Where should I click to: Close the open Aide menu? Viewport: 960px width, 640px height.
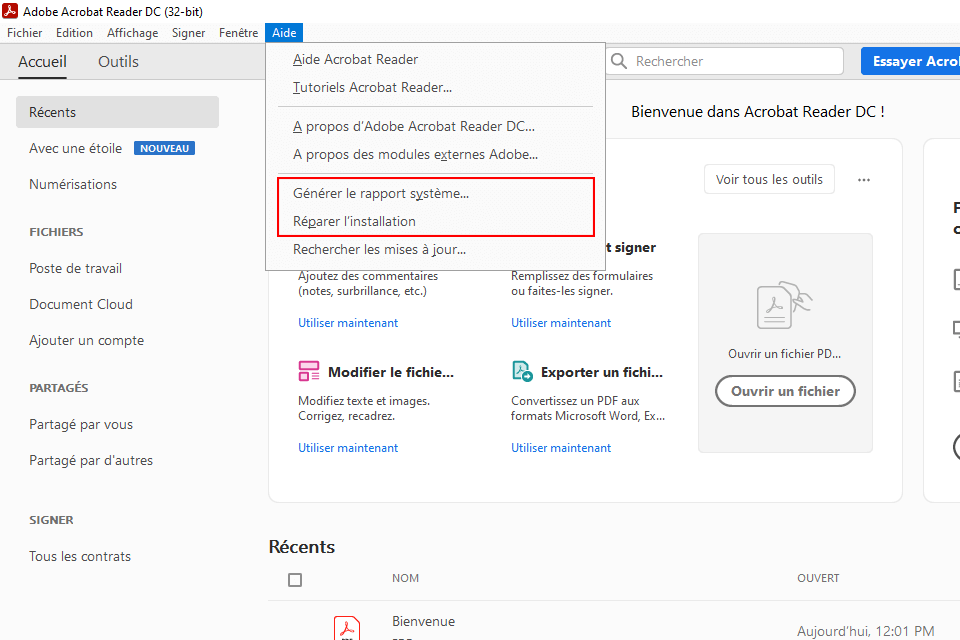284,33
